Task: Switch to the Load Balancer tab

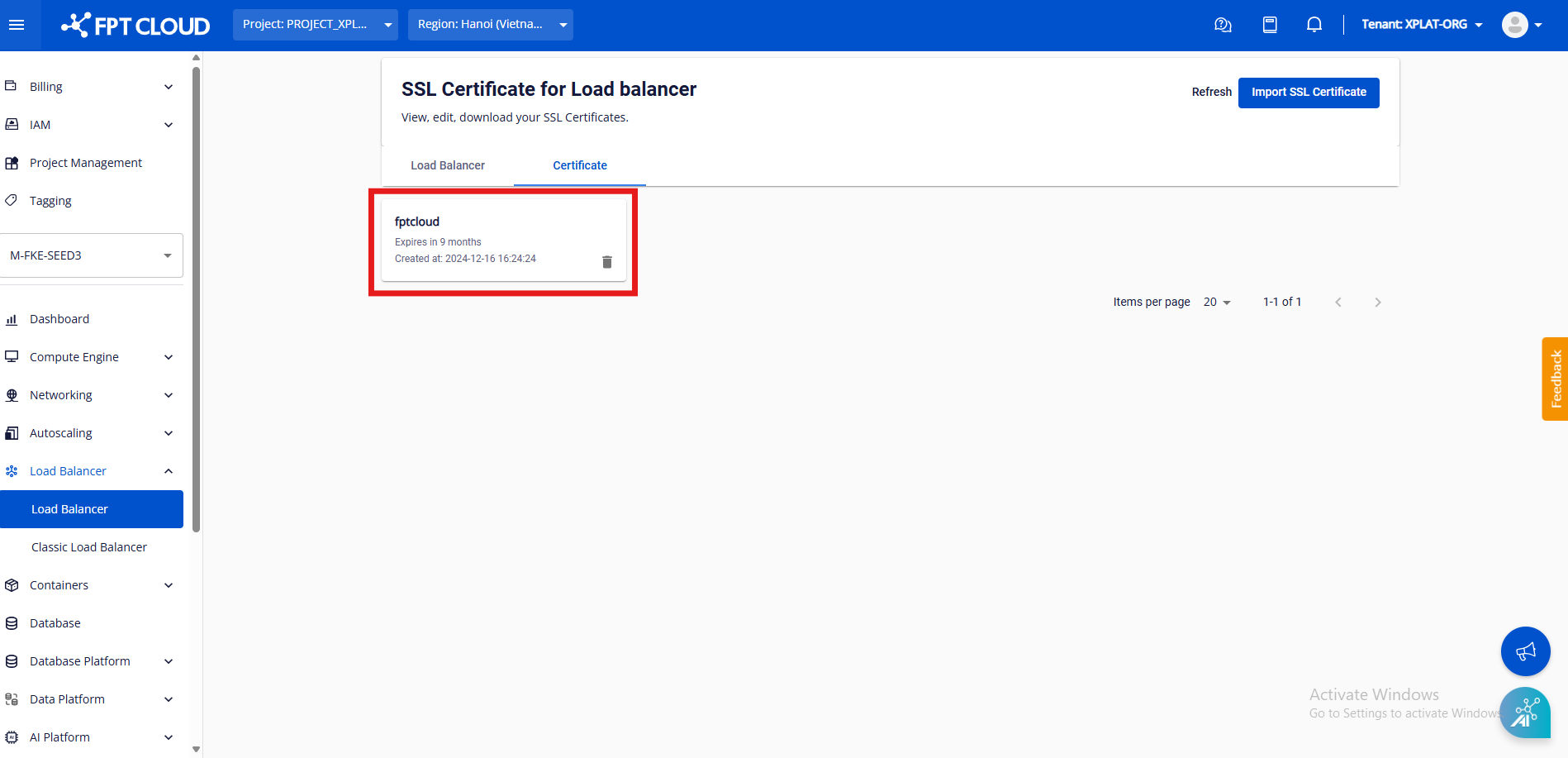Action: tap(448, 165)
